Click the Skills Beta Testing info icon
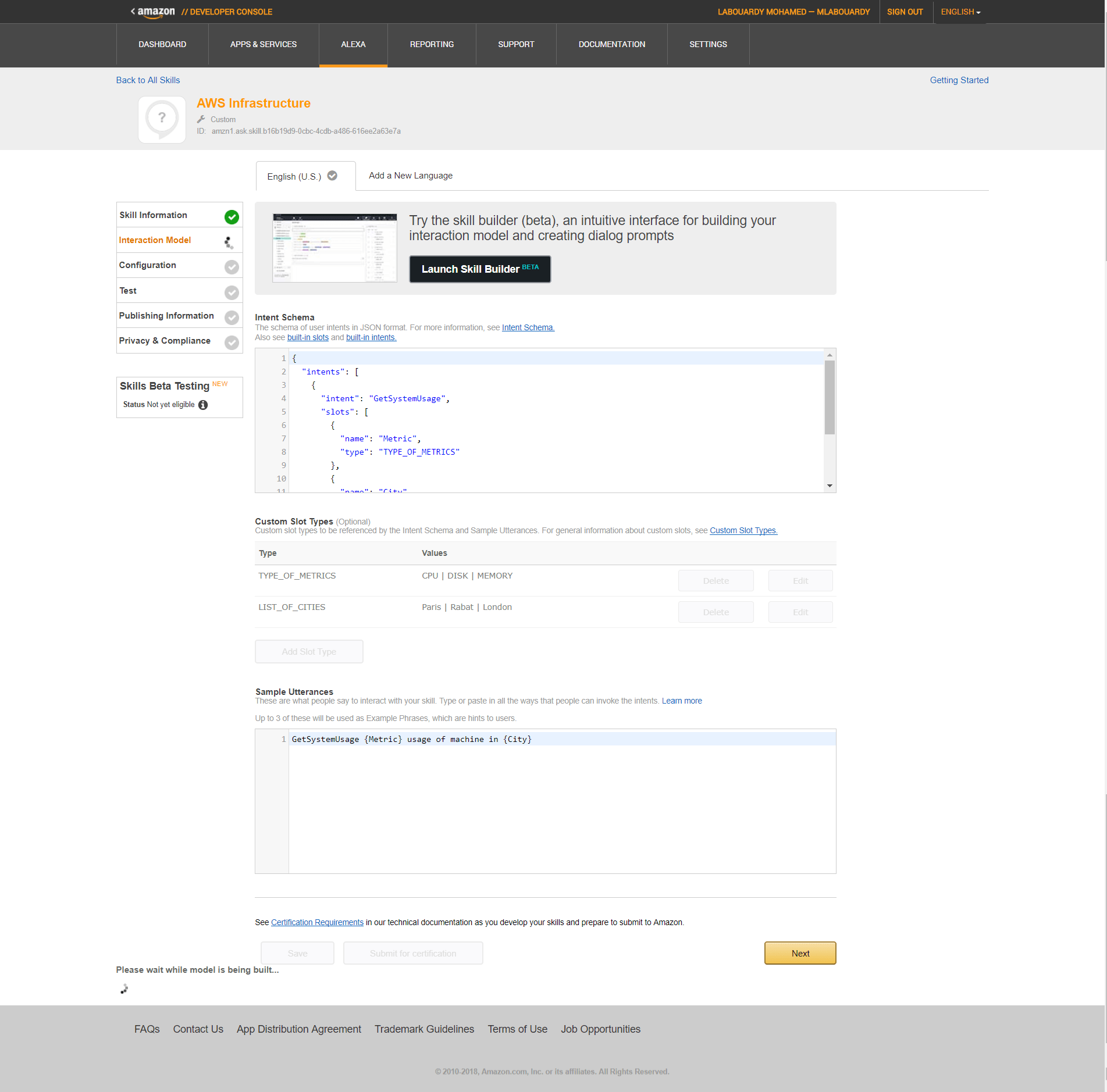The height and width of the screenshot is (1092, 1107). tap(203, 405)
